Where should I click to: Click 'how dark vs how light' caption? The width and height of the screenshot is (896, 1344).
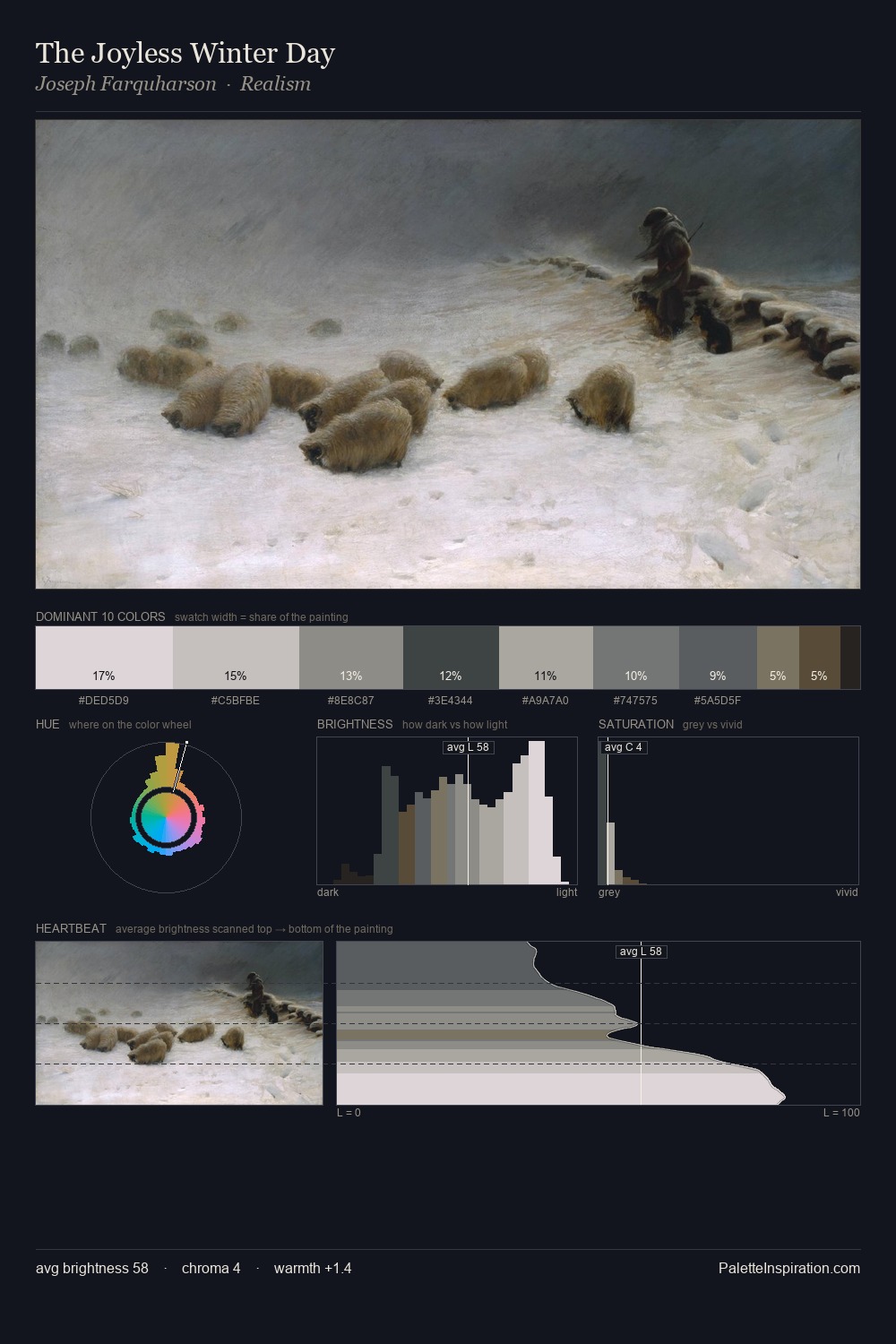pos(455,725)
